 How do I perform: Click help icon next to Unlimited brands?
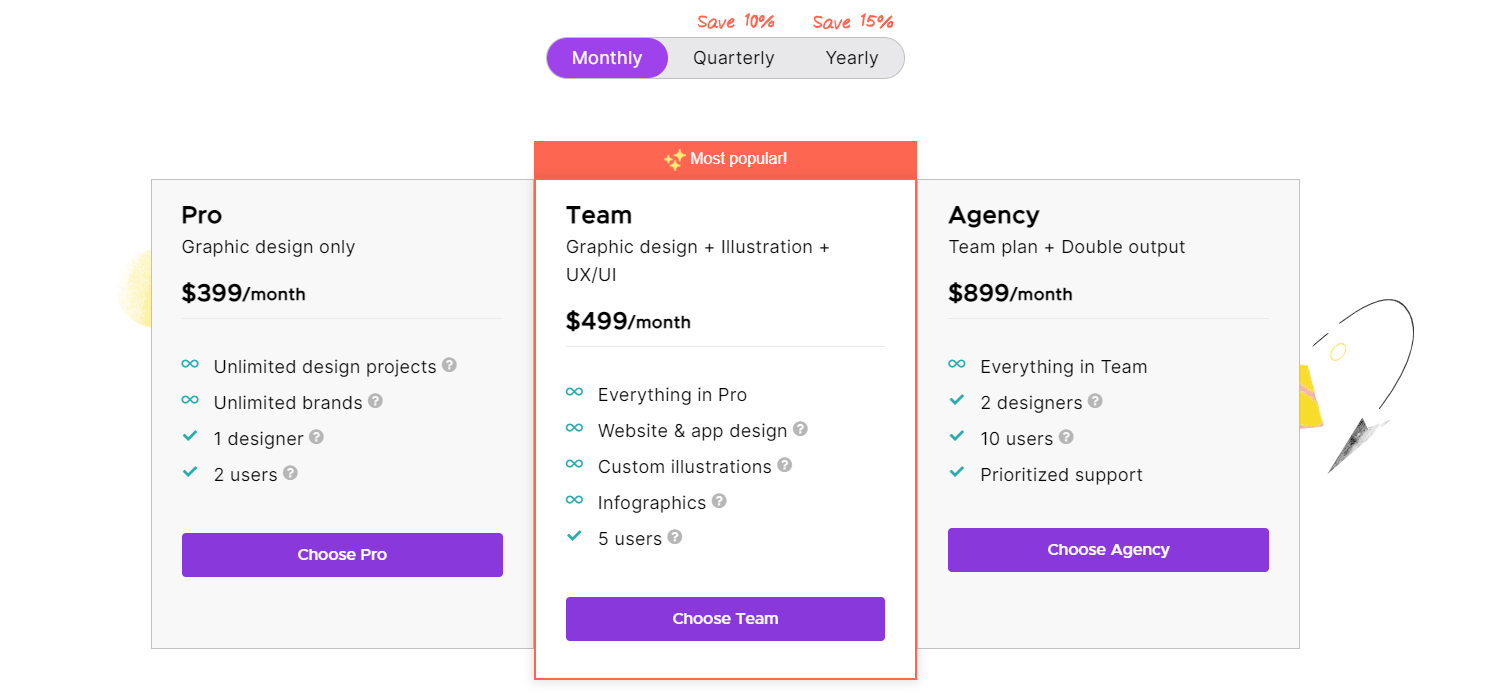click(x=375, y=401)
